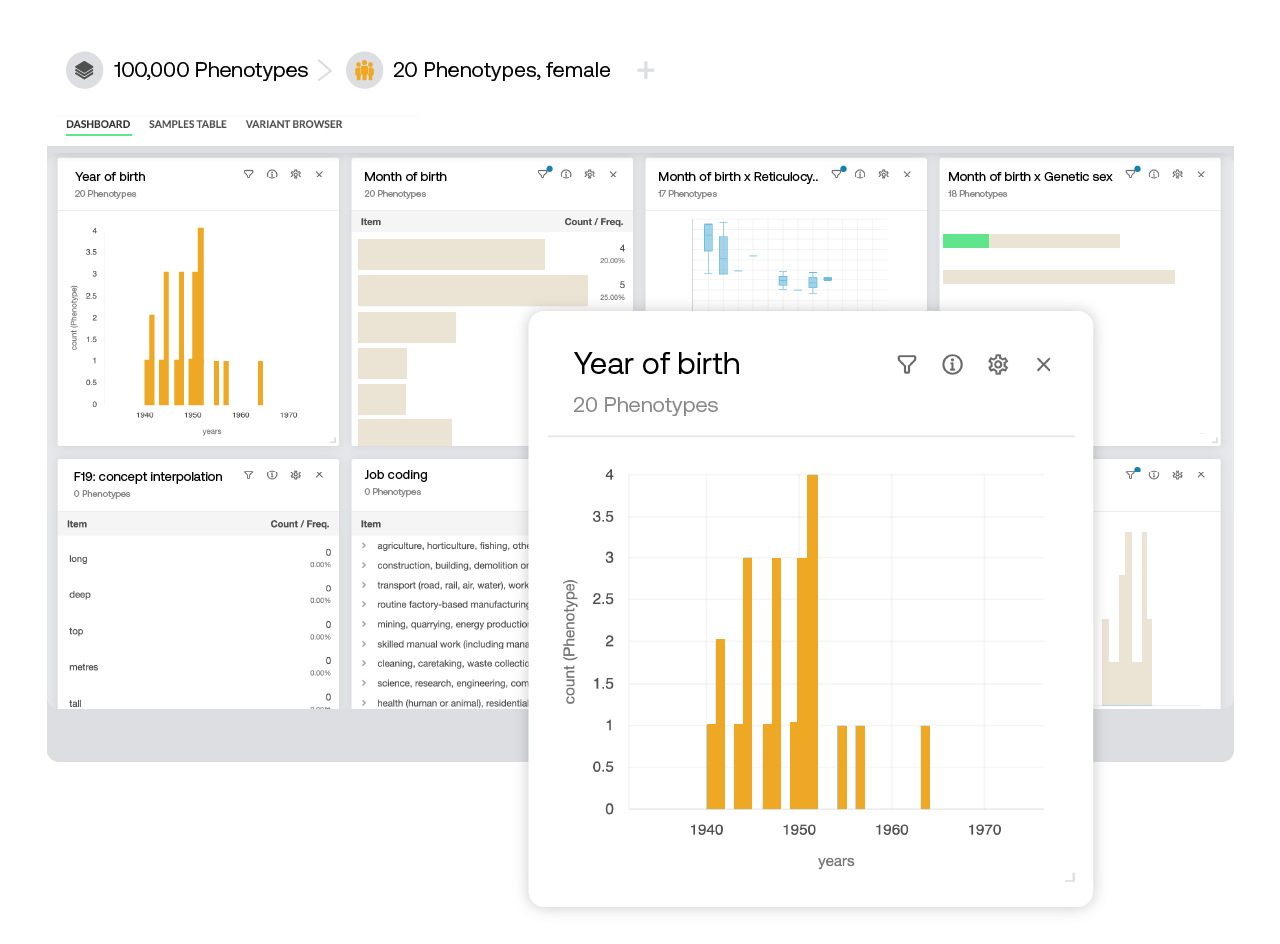
Task: Click the plus icon to add a new cohort
Action: [646, 70]
